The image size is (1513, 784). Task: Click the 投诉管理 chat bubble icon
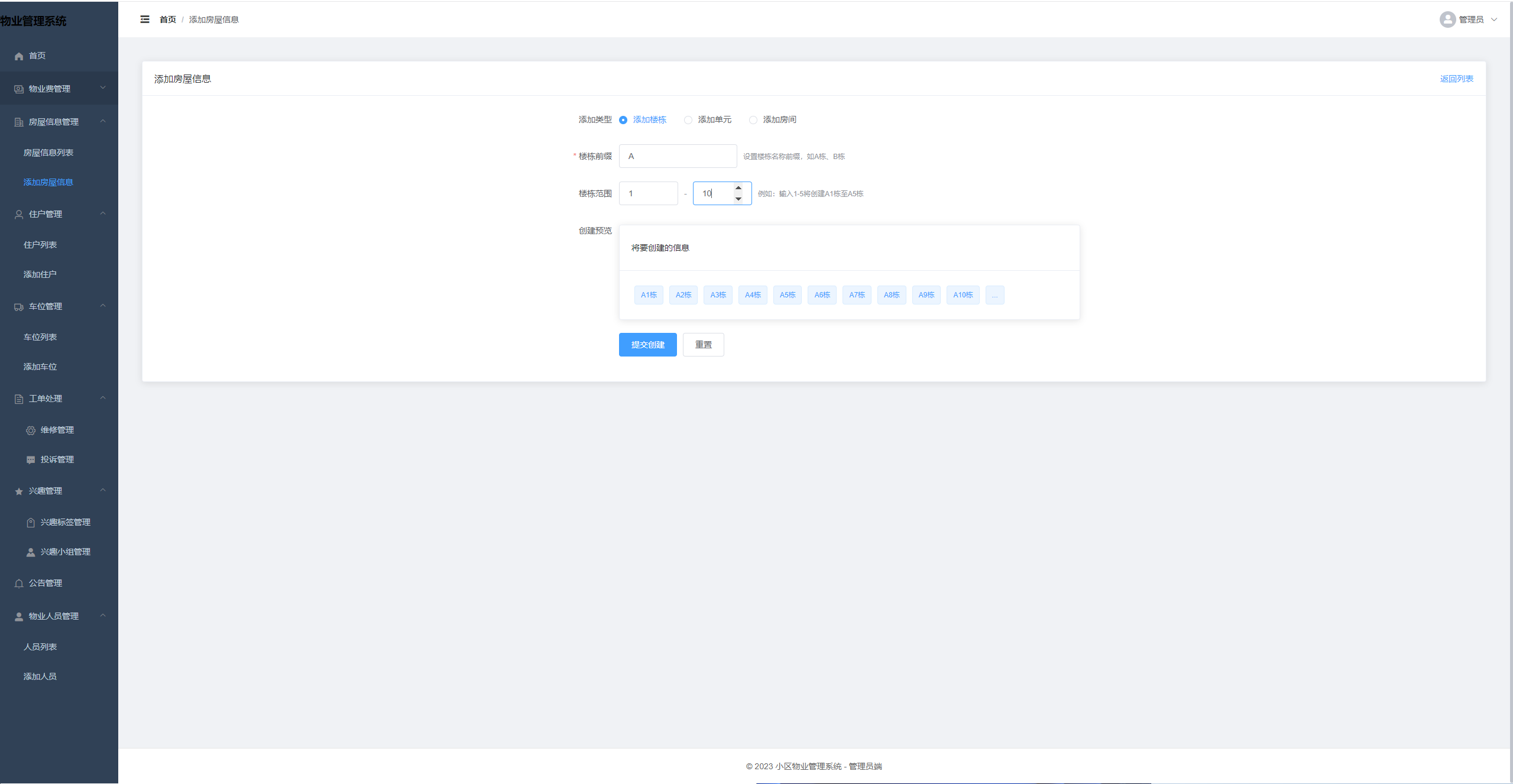(31, 460)
